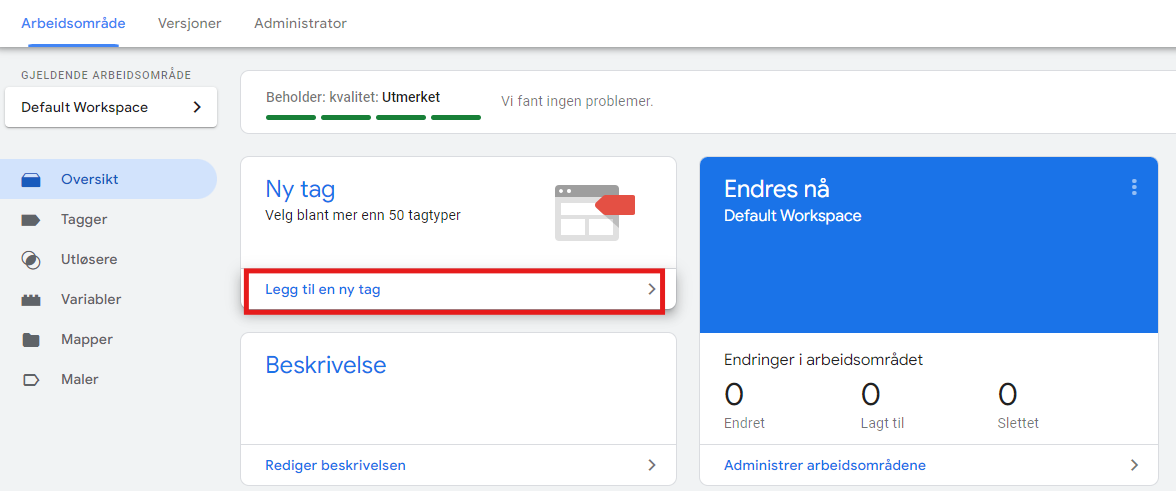Click the Legg til en ny tag link
The width and height of the screenshot is (1176, 491).
tap(323, 289)
